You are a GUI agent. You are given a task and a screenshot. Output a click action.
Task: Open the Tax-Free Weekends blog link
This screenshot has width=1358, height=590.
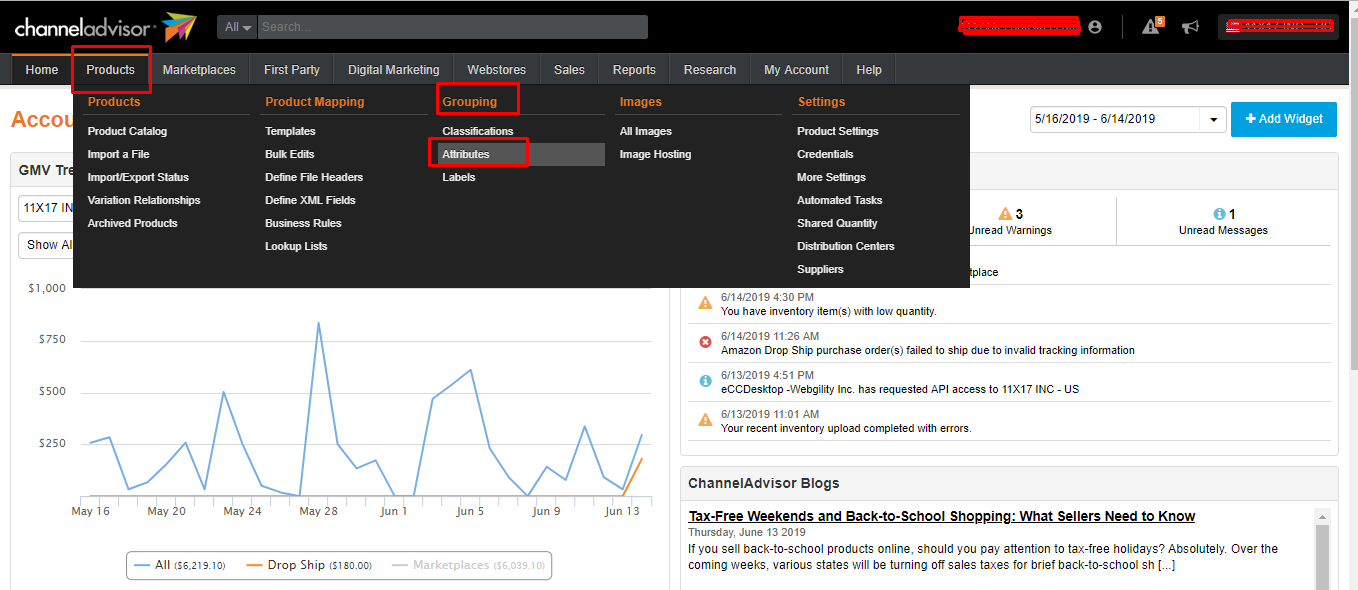942,516
